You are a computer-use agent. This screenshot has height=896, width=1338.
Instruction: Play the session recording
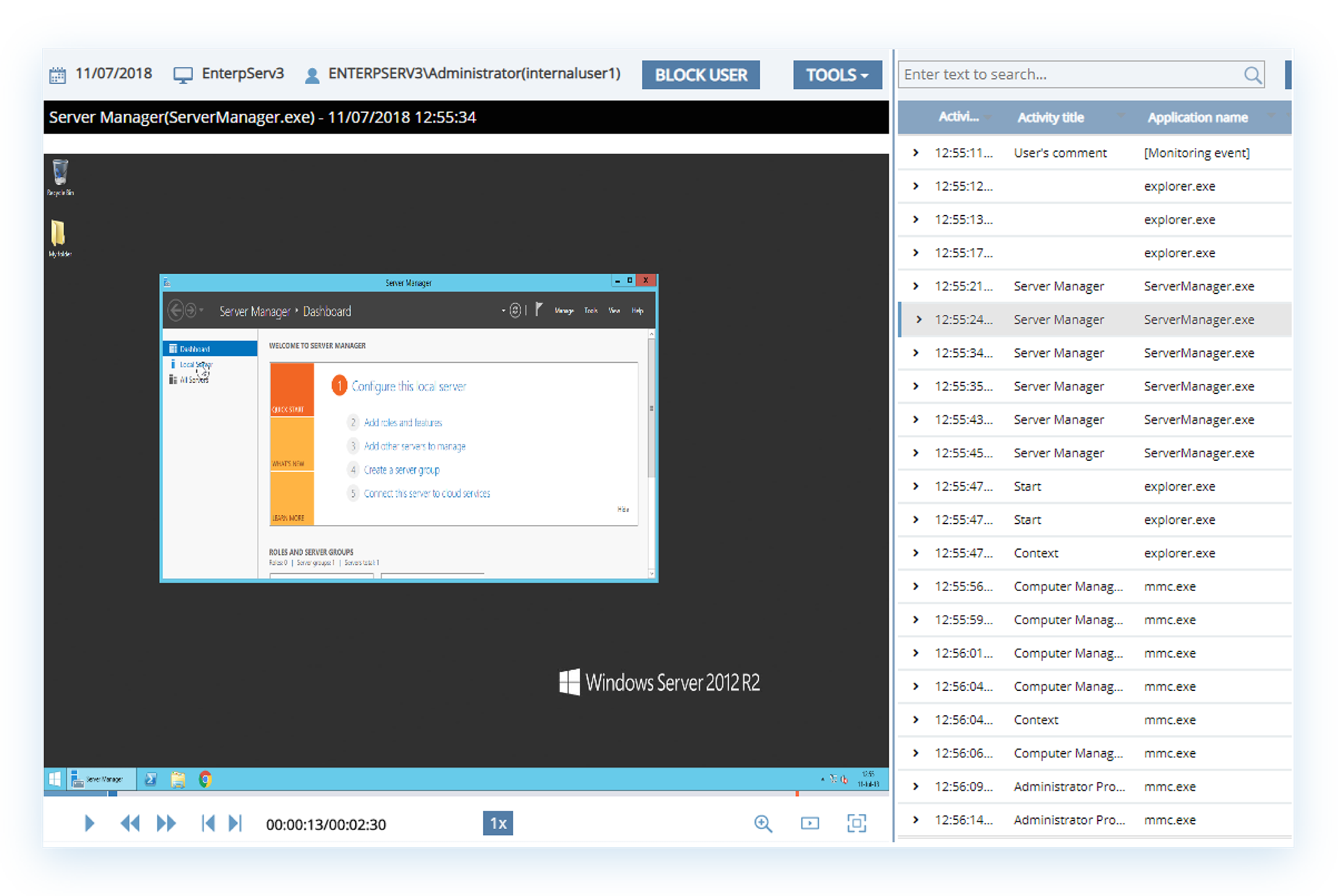click(x=89, y=823)
